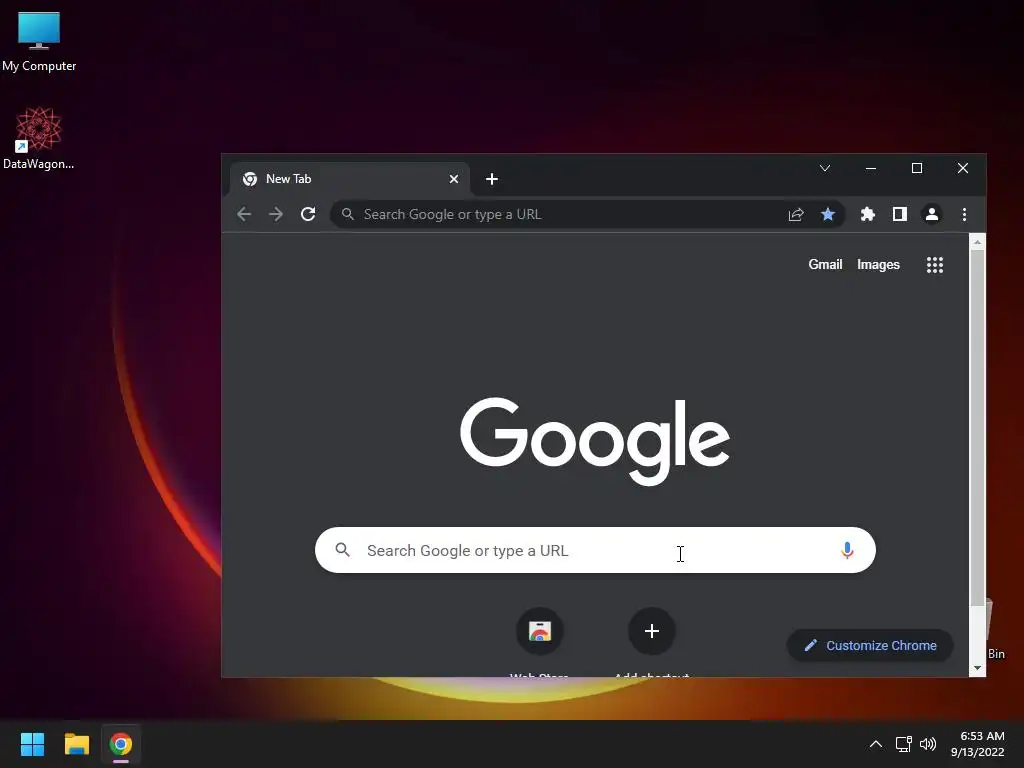
Task: Focus the Google search box on page
Action: pyautogui.click(x=595, y=550)
